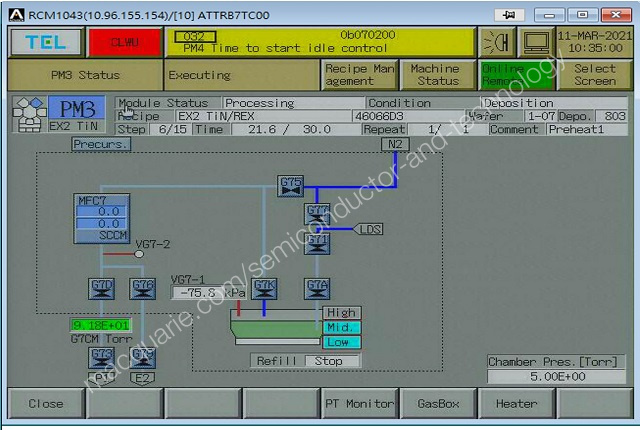This screenshot has width=640, height=430.
Task: Click the G71 valve below the LDS line
Action: click(317, 242)
